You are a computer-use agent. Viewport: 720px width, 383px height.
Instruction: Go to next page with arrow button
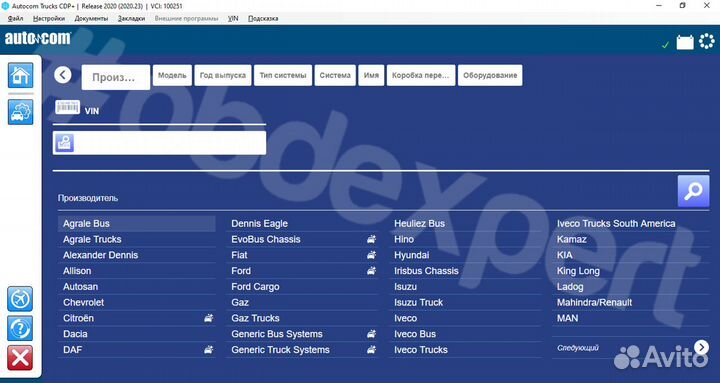point(701,347)
